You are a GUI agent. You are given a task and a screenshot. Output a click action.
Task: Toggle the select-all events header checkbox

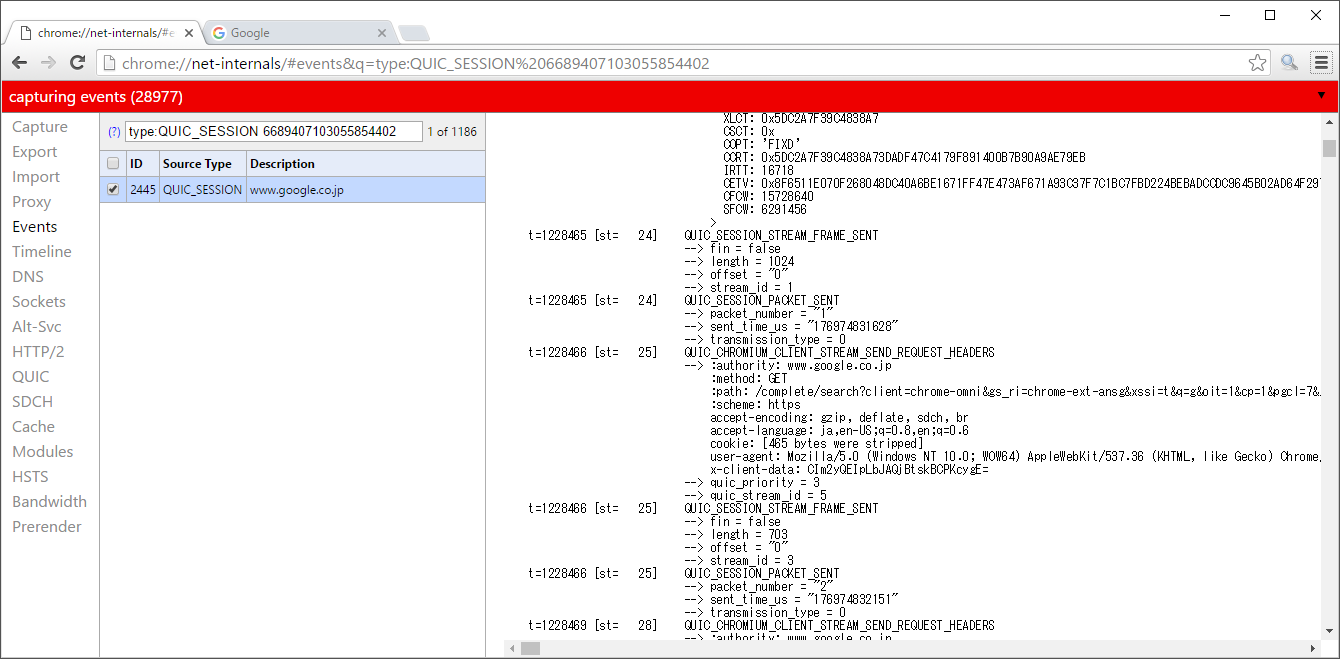[x=113, y=164]
